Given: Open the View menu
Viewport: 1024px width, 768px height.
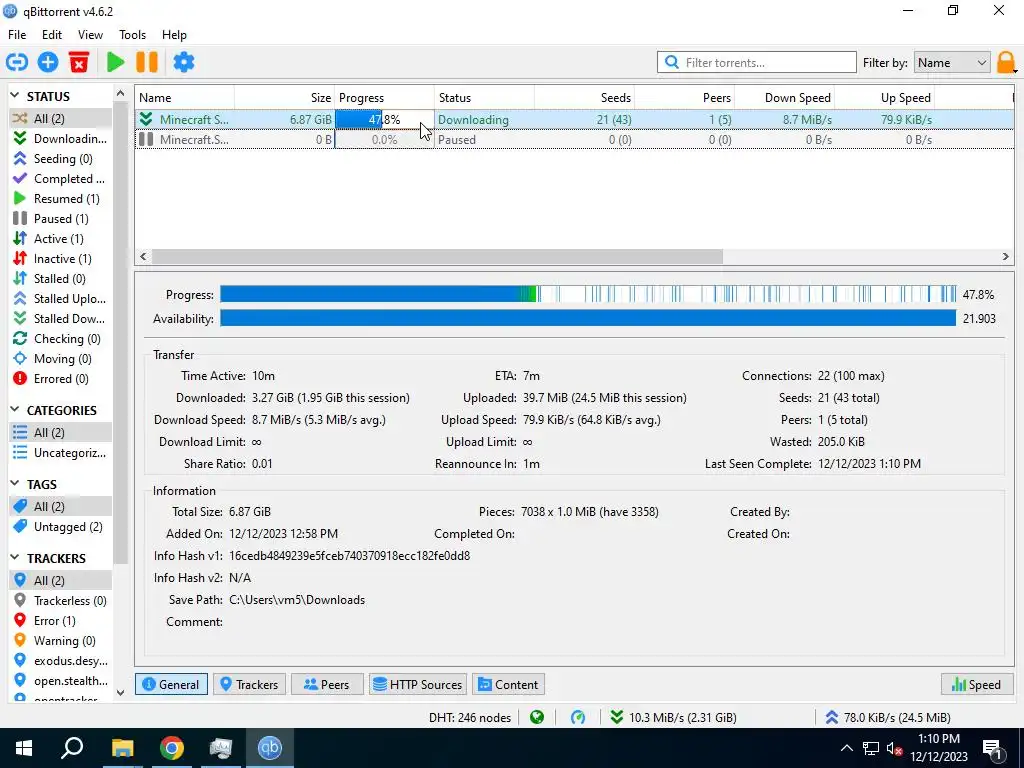Looking at the screenshot, I should 90,35.
